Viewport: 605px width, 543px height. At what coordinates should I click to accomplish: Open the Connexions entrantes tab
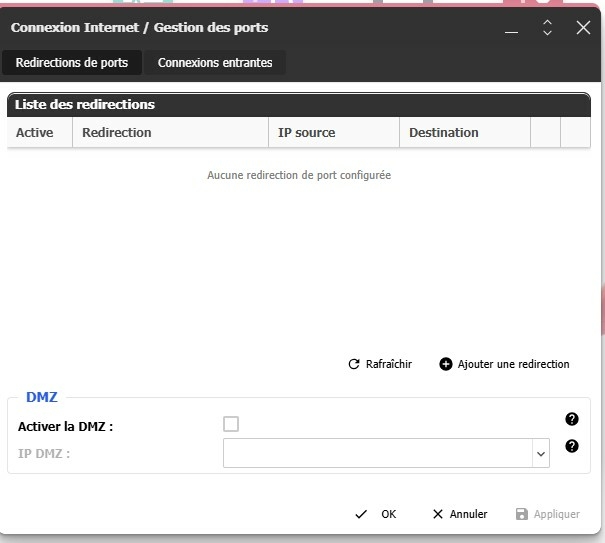coord(215,62)
